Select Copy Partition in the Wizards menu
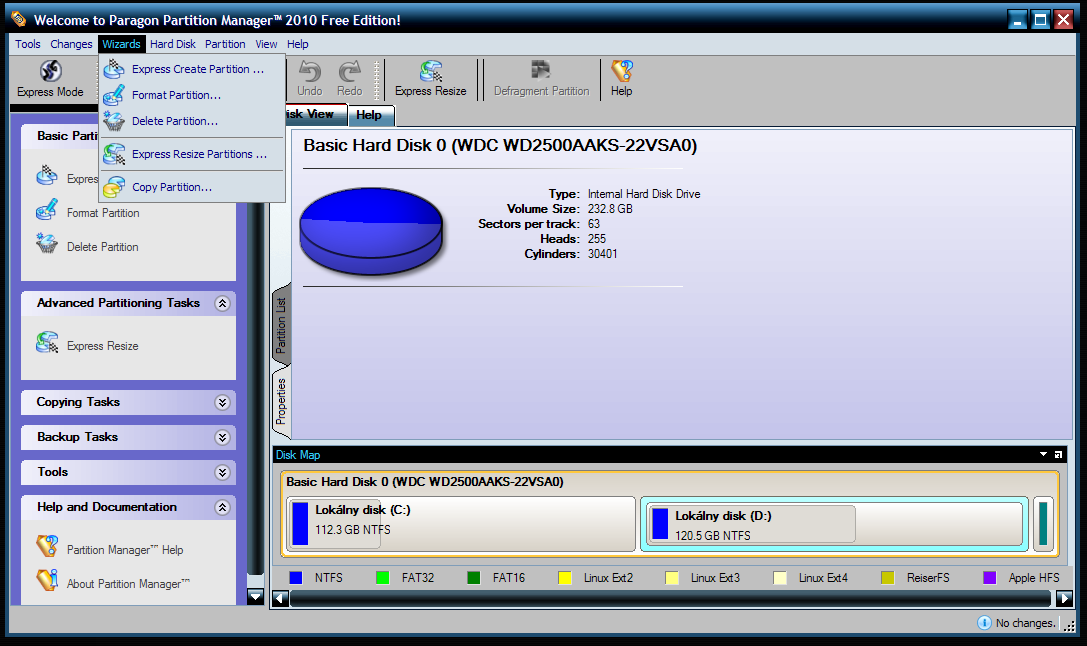The width and height of the screenshot is (1087, 646). click(171, 187)
